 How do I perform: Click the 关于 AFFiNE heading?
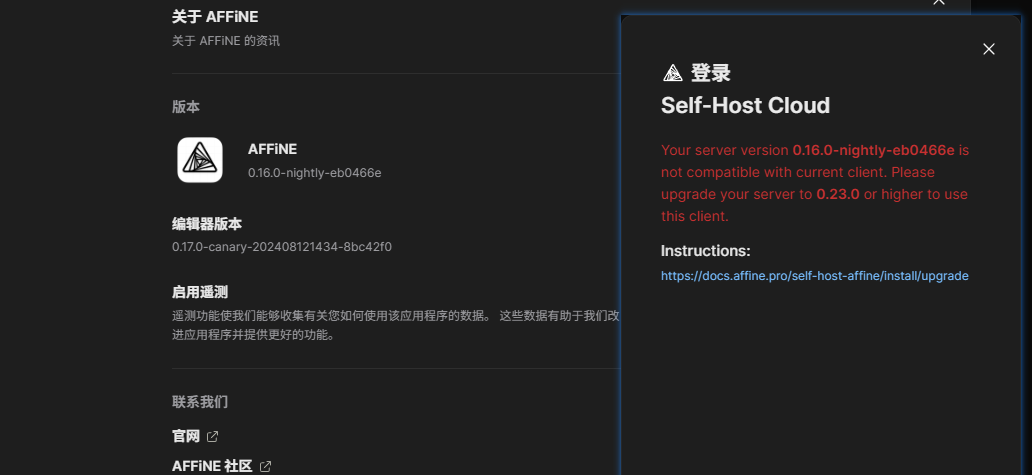(215, 16)
